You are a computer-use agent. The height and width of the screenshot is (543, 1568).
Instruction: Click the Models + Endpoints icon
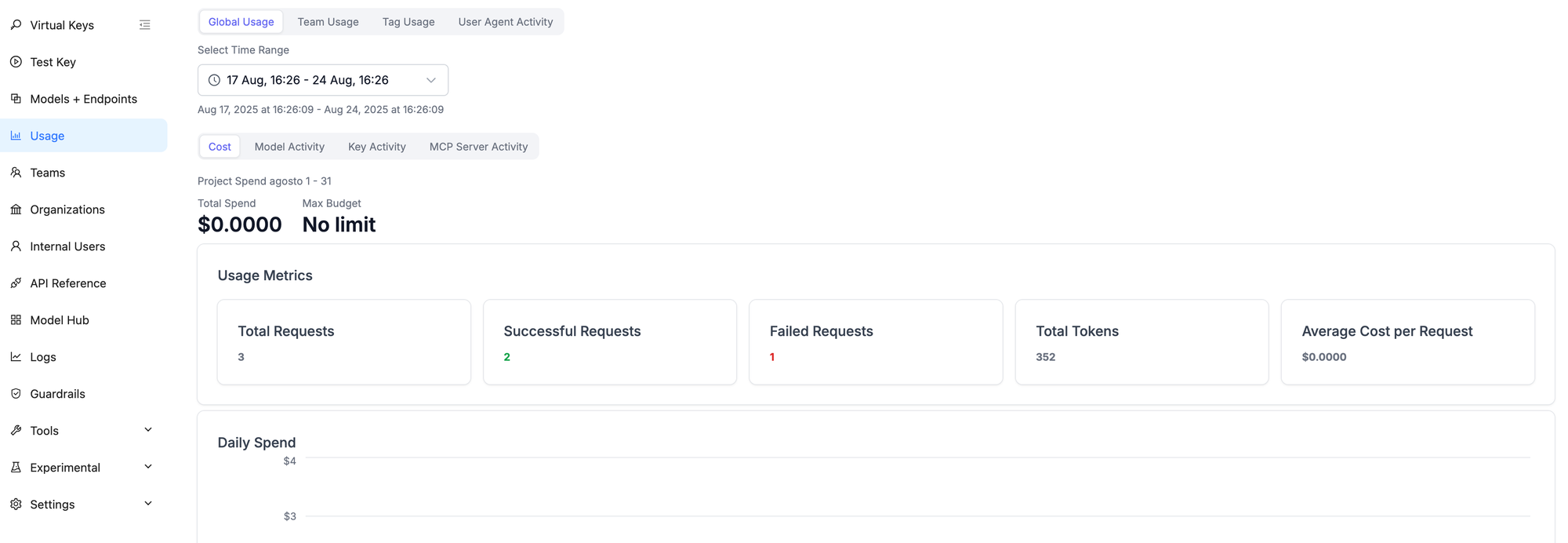[16, 99]
